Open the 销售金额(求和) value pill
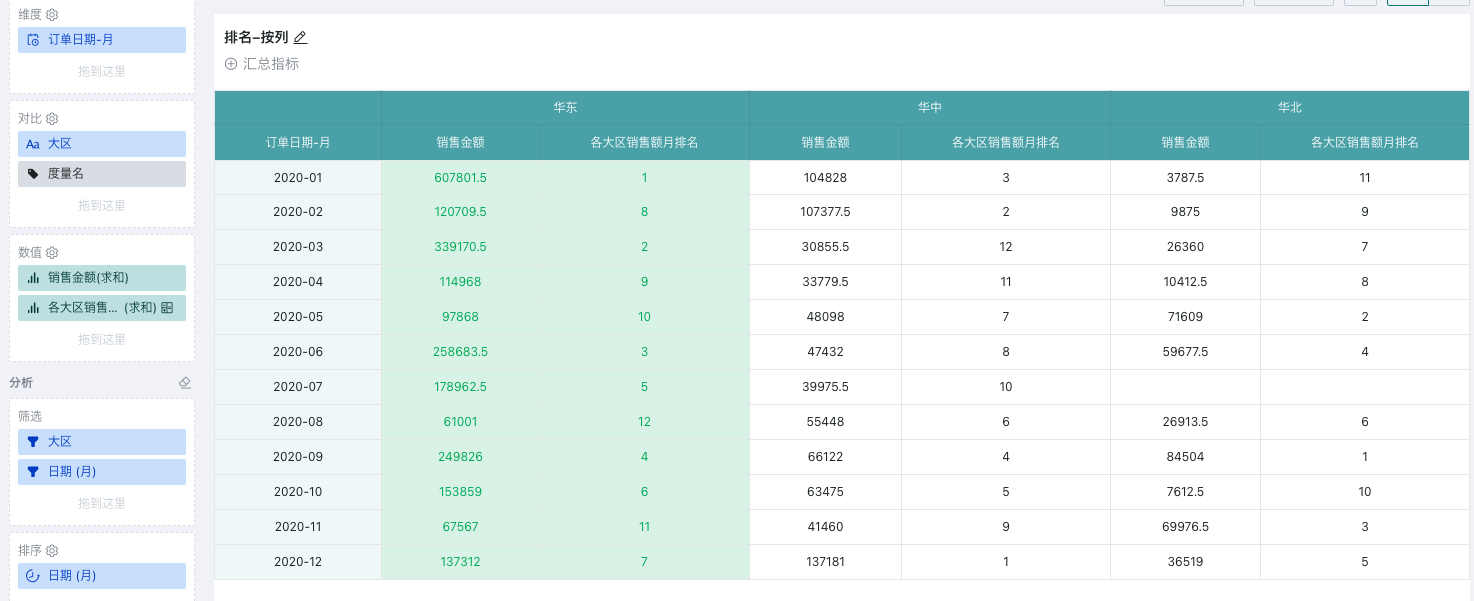Image resolution: width=1474 pixels, height=601 pixels. point(102,278)
